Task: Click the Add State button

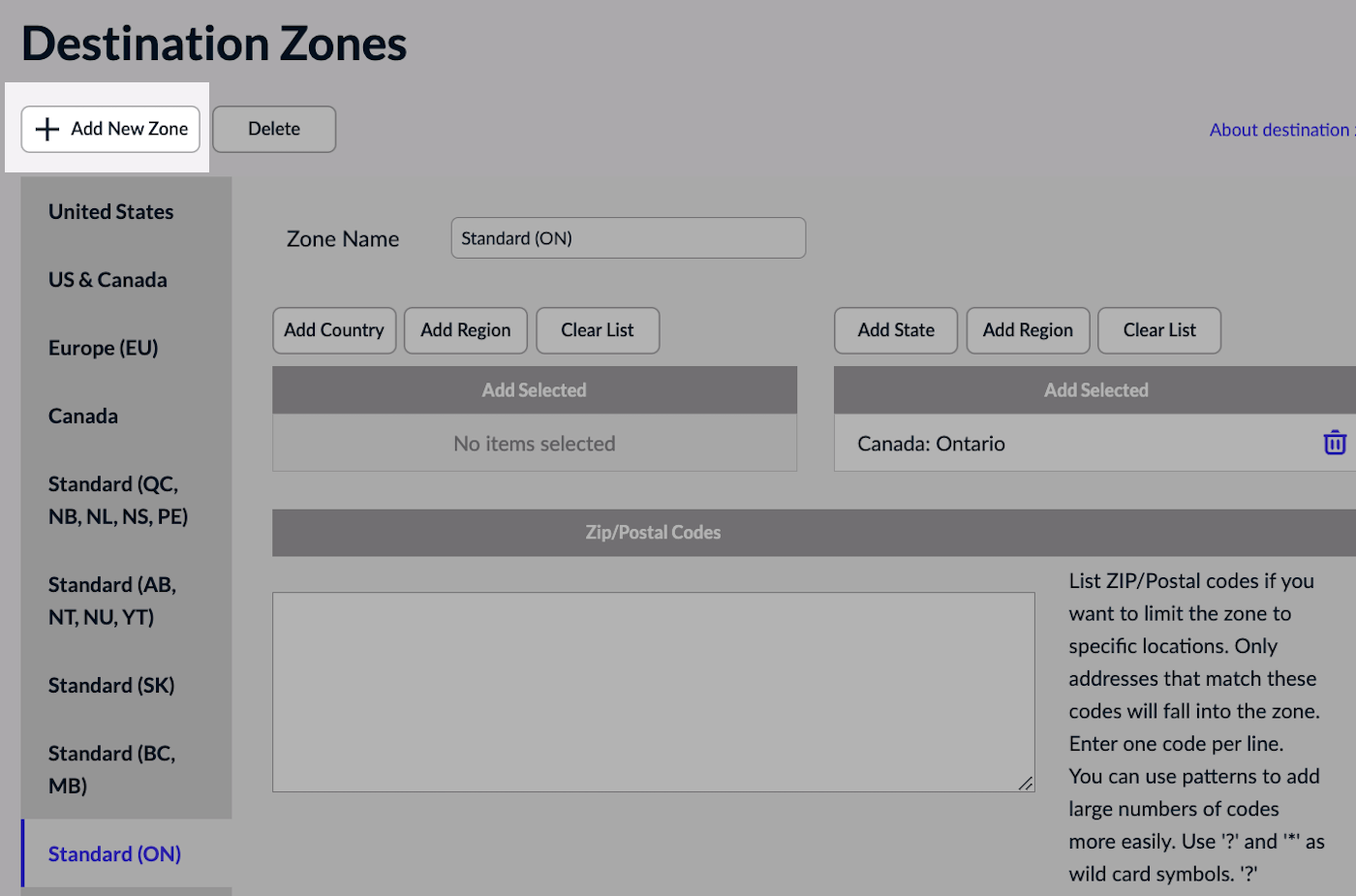Action: (x=896, y=330)
